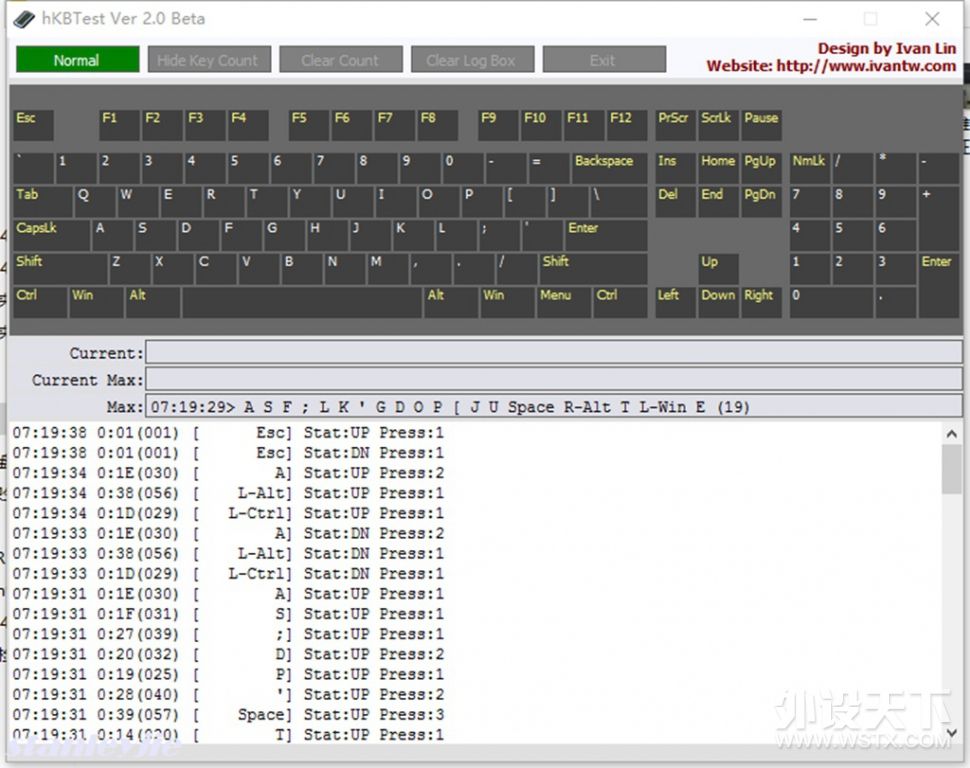Click the Del key tile

click(675, 202)
